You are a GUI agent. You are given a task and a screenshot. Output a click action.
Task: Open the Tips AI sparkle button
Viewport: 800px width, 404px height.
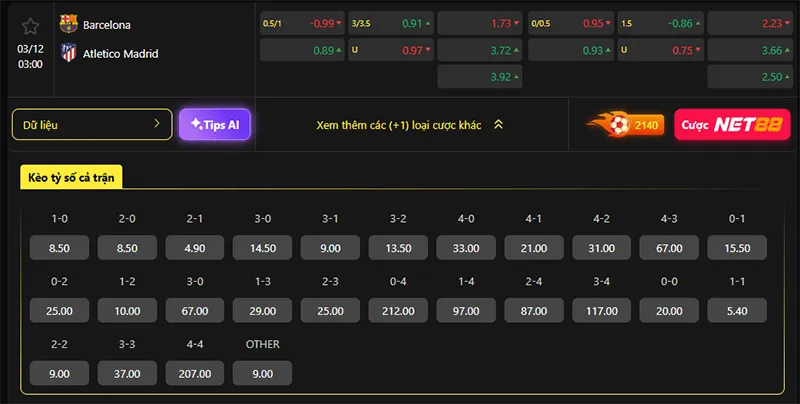214,125
